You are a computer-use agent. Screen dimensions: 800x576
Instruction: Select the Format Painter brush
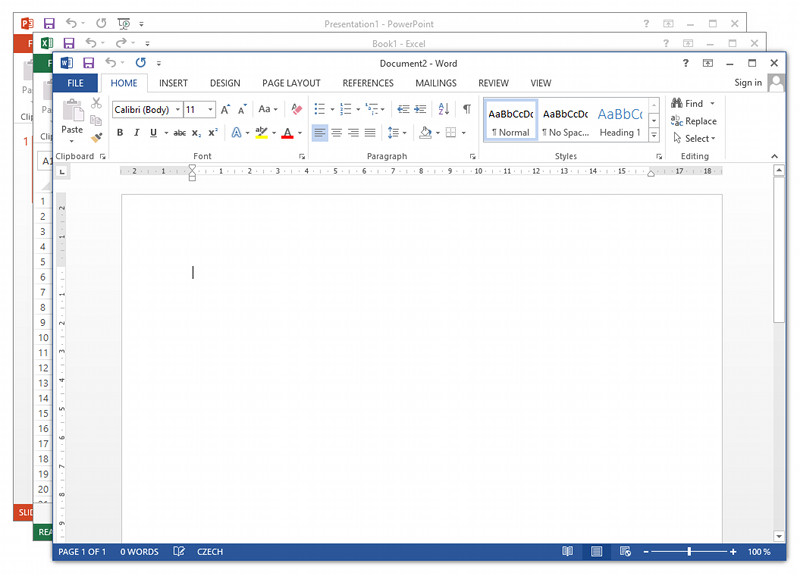(x=96, y=137)
